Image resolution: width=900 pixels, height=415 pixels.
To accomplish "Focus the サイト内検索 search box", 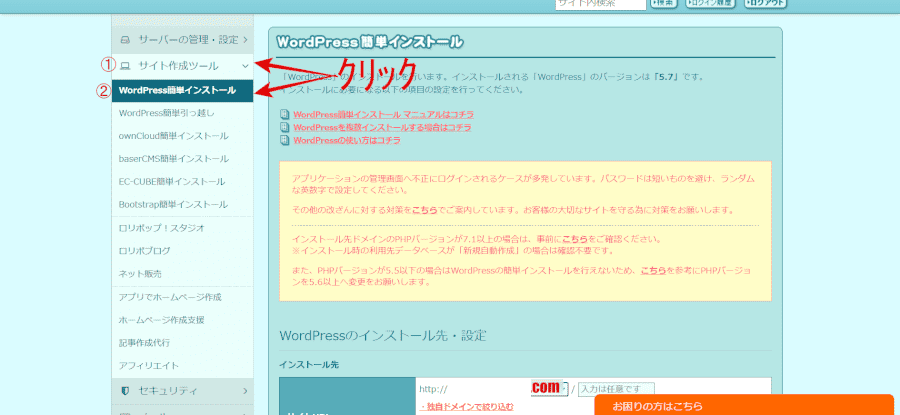I will [601, 3].
